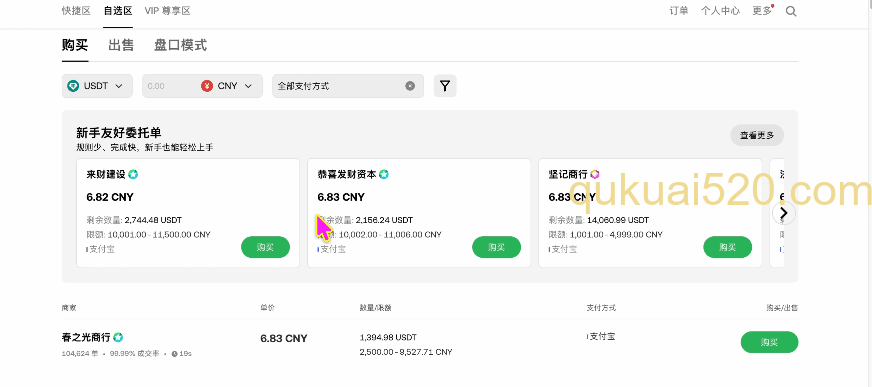Click verified badge next to 来财建设
Viewport: 872px width, 387px height.
133,174
